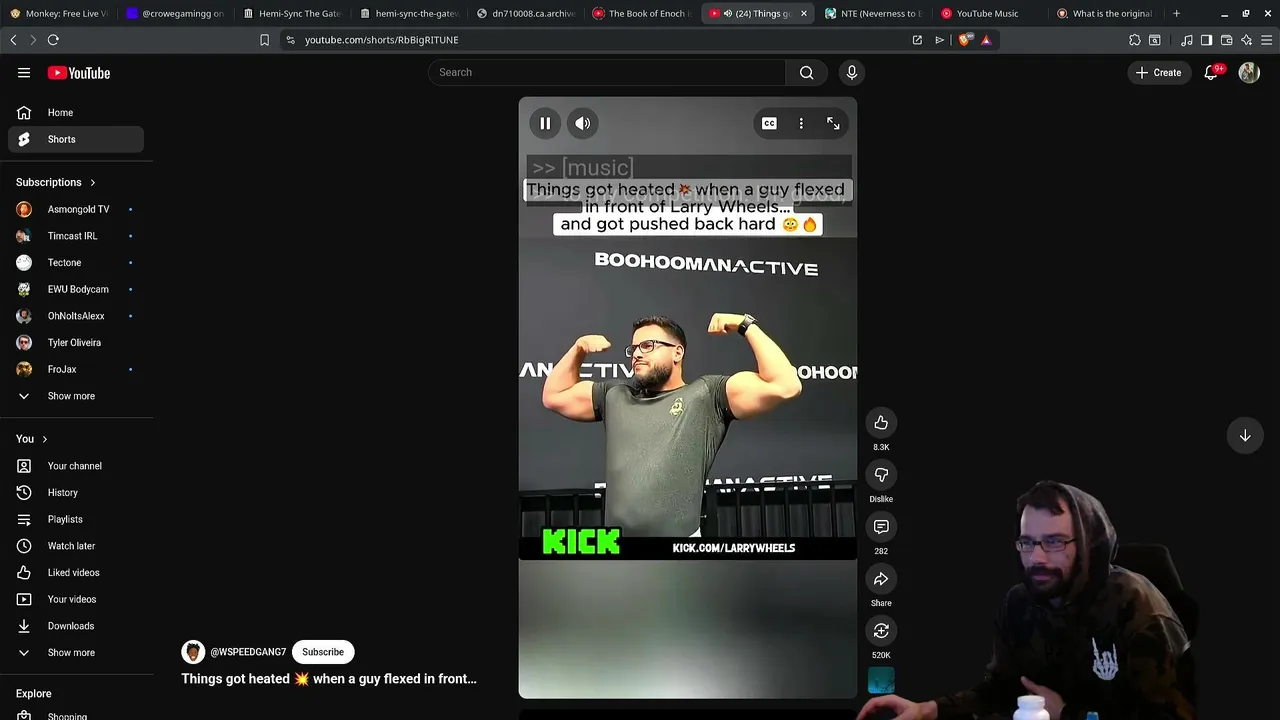Share the Short via the Share arrow
This screenshot has width=1280, height=720.
(881, 579)
